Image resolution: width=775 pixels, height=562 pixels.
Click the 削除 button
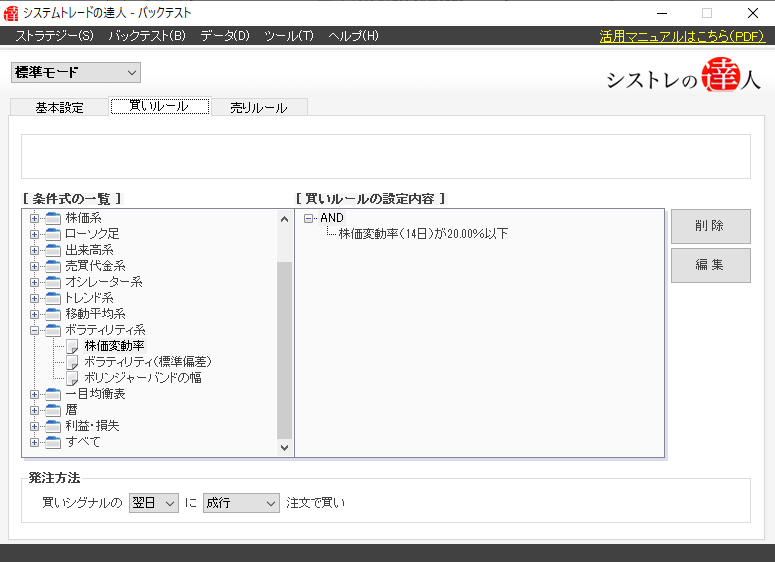pyautogui.click(x=710, y=226)
